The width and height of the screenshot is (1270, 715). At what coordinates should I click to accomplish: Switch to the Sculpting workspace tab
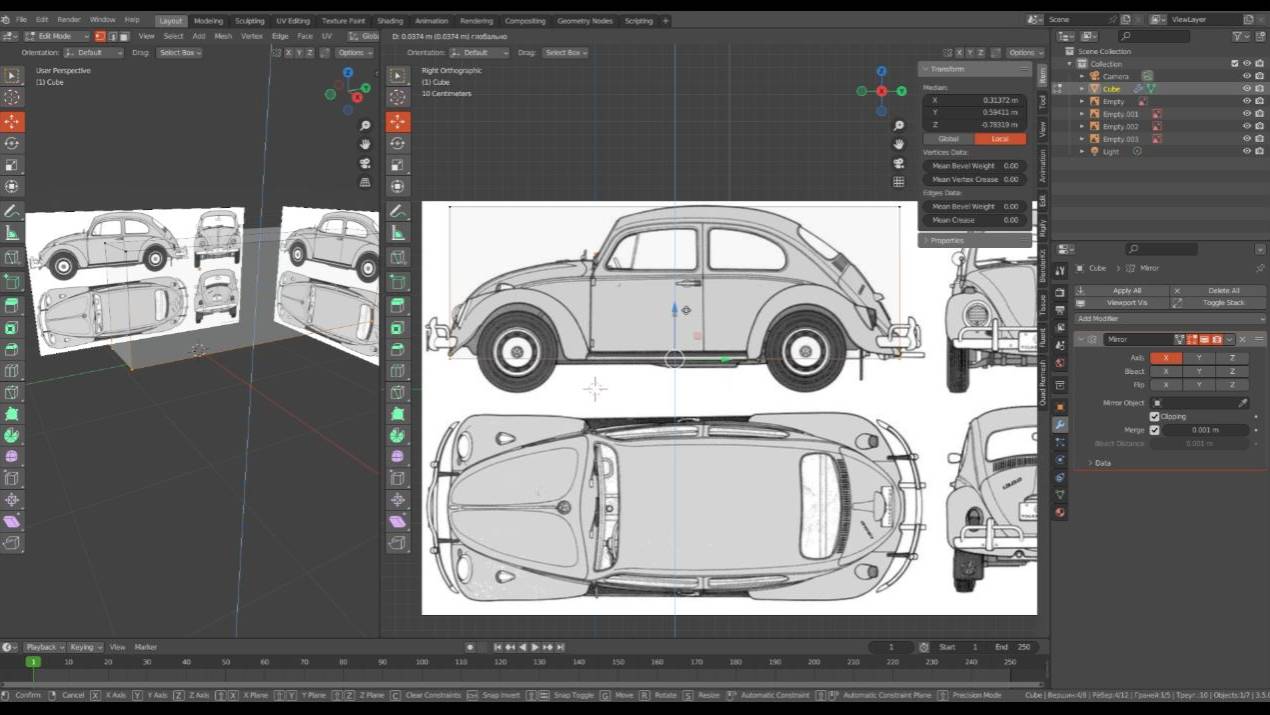[249, 21]
